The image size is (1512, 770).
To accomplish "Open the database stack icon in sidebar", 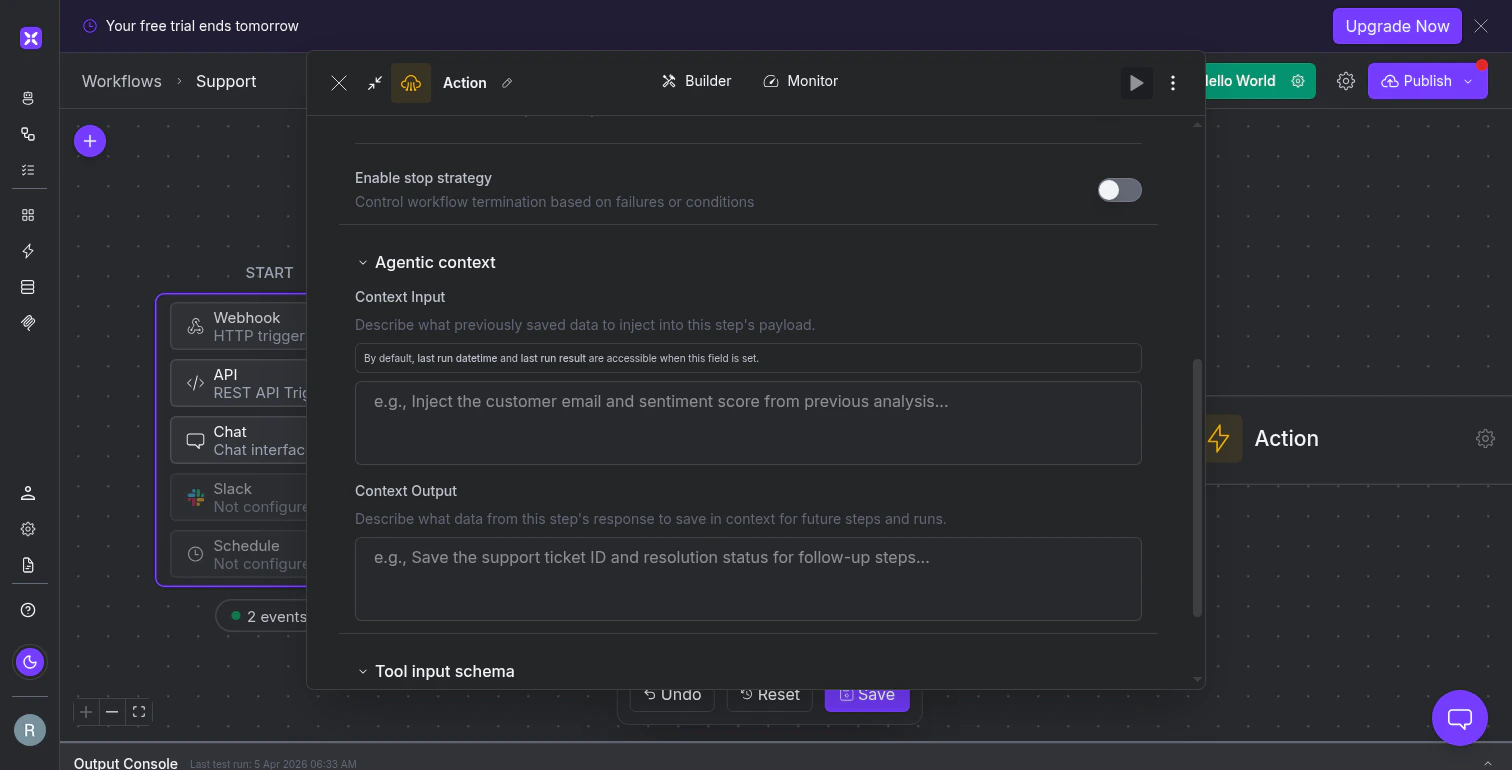I will (28, 287).
